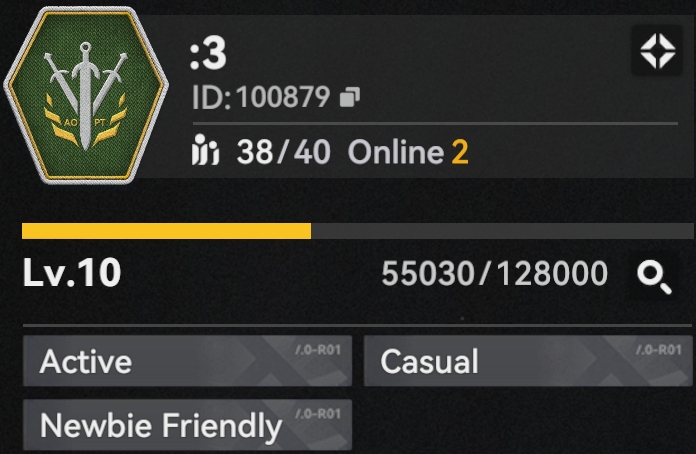Copy the guild ID with the copy icon
The width and height of the screenshot is (696, 454).
point(350,97)
